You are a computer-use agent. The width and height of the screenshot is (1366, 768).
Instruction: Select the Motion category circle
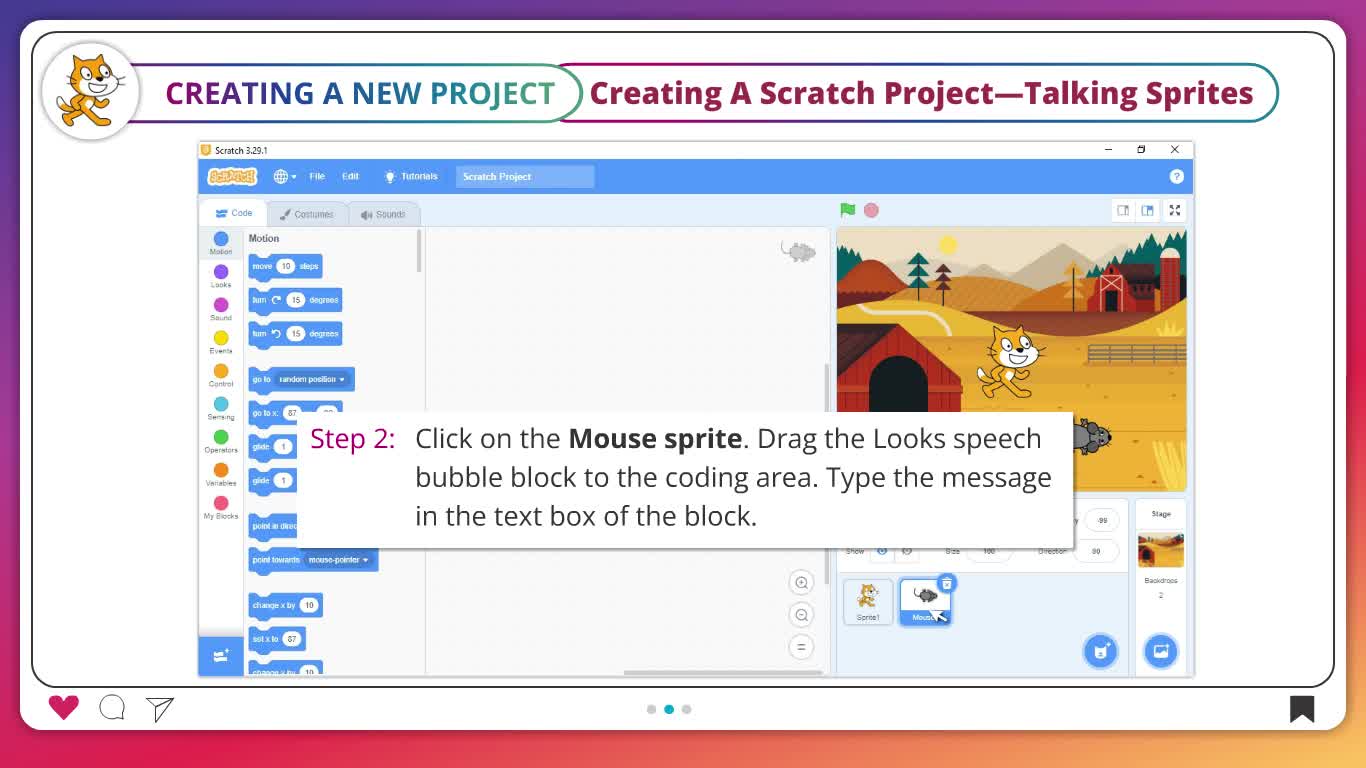[x=221, y=239]
